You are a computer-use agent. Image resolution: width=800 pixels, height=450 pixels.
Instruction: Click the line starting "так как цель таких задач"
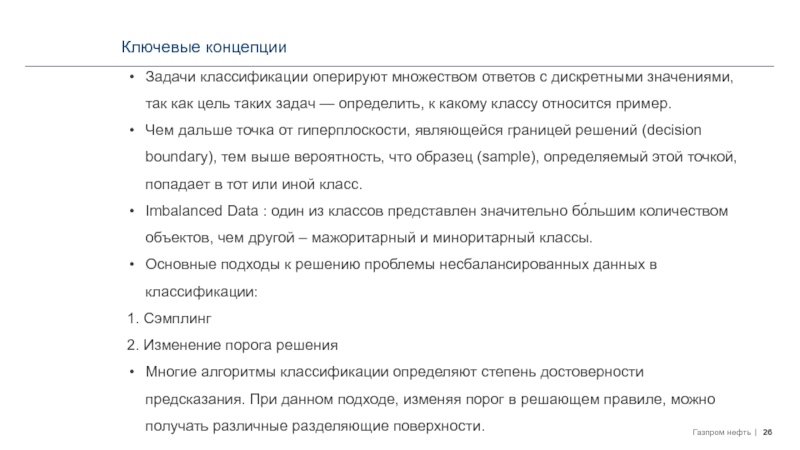point(409,104)
